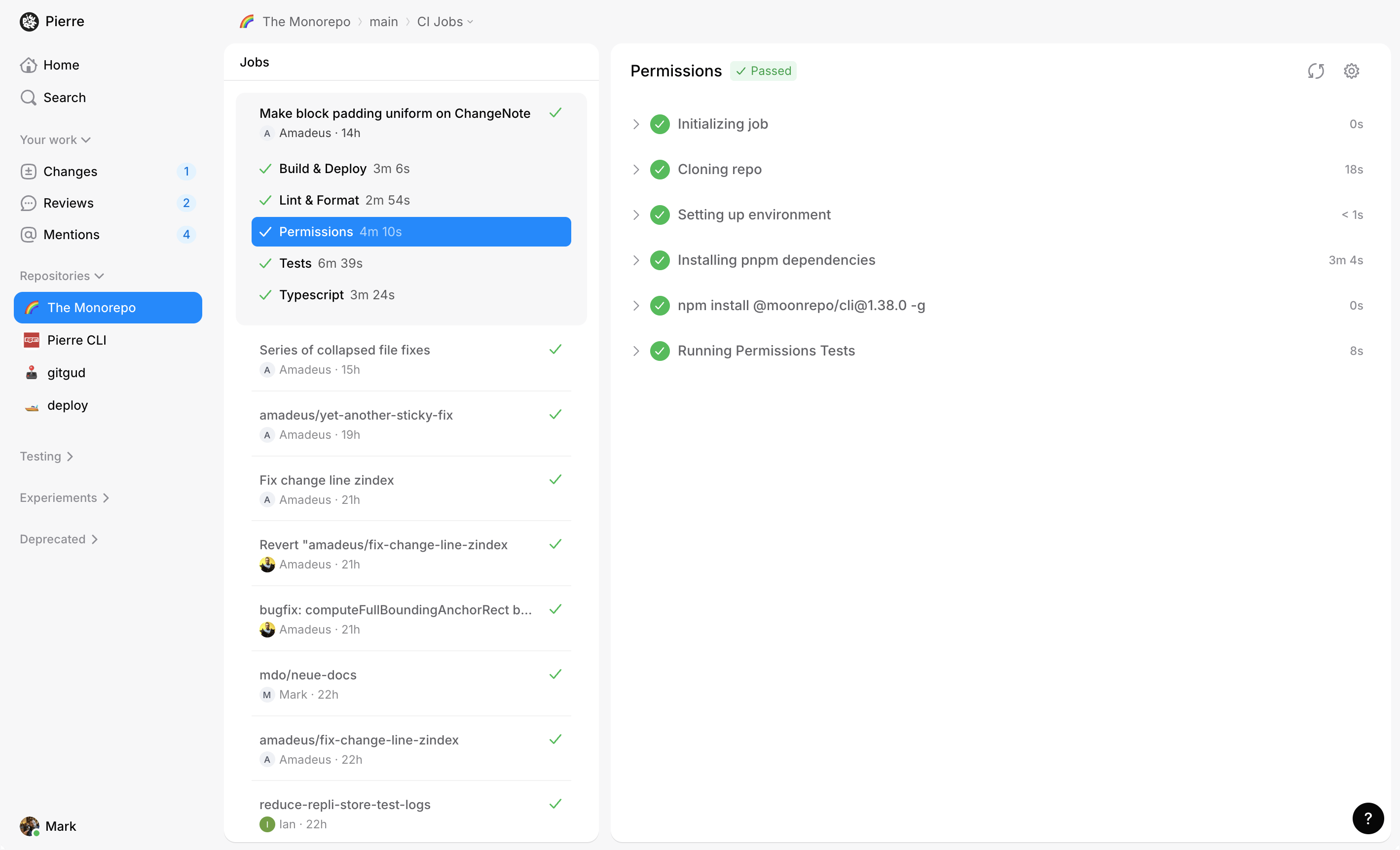Click the re-run job refresh icon
Viewport: 1400px width, 850px height.
[x=1315, y=71]
